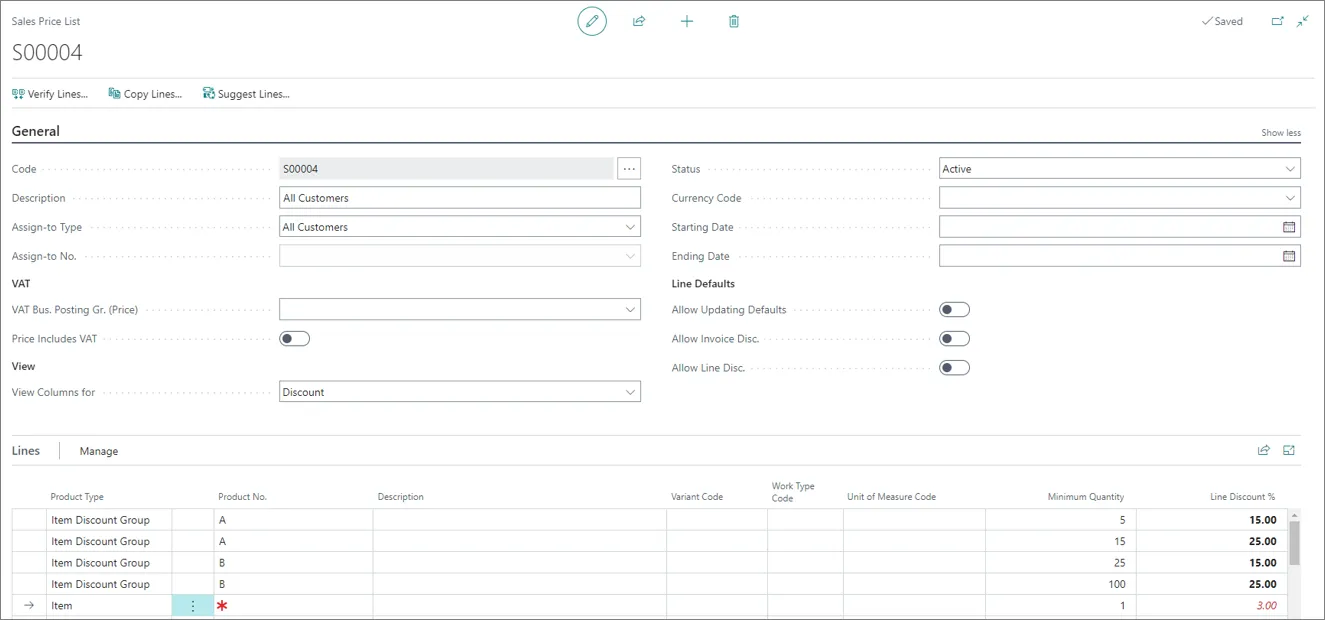Enable Allow Updating Defaults switch
This screenshot has height=620, width=1325.
tap(955, 310)
